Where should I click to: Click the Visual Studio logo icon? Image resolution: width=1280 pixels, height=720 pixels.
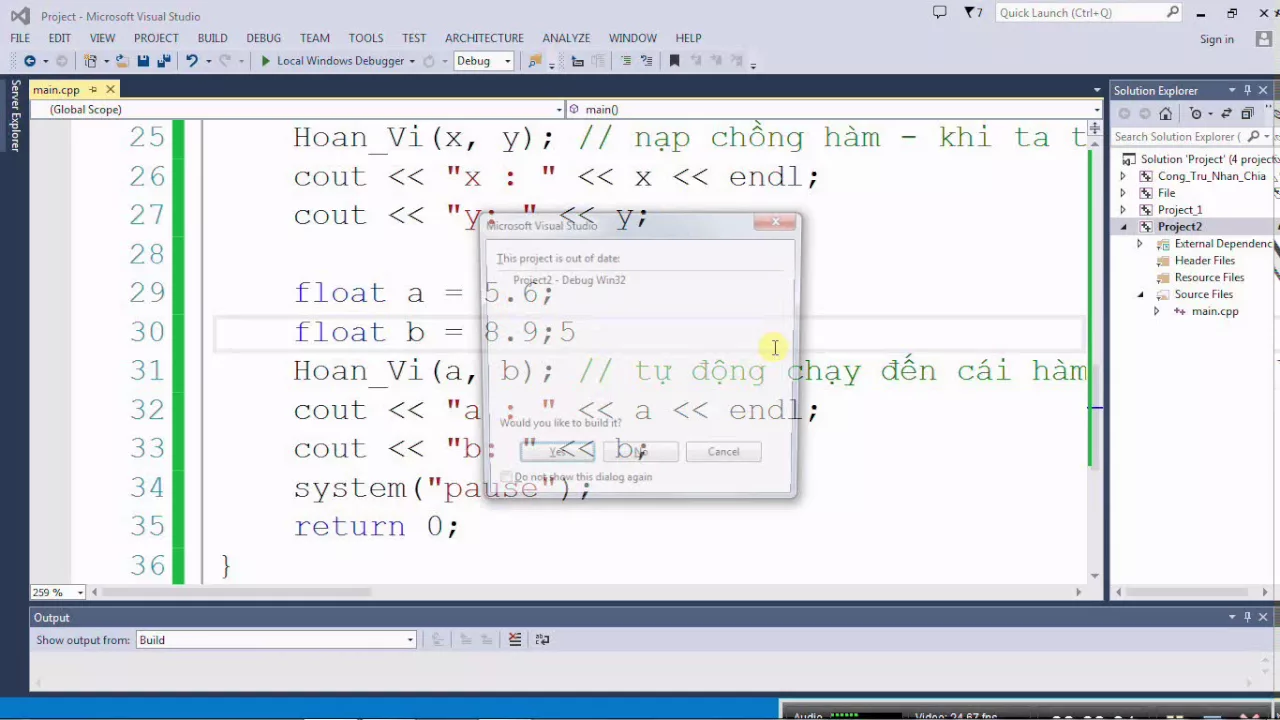pyautogui.click(x=20, y=15)
